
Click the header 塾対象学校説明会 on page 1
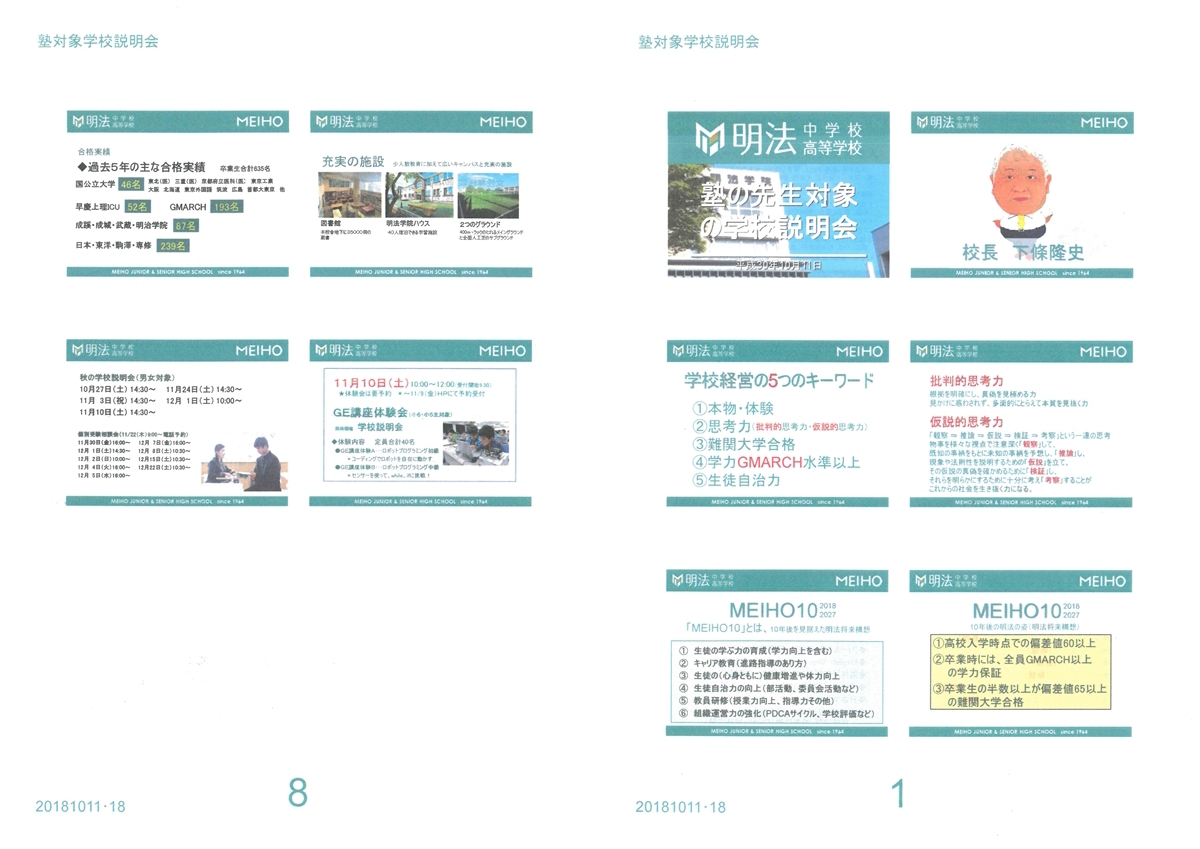pyautogui.click(x=698, y=42)
